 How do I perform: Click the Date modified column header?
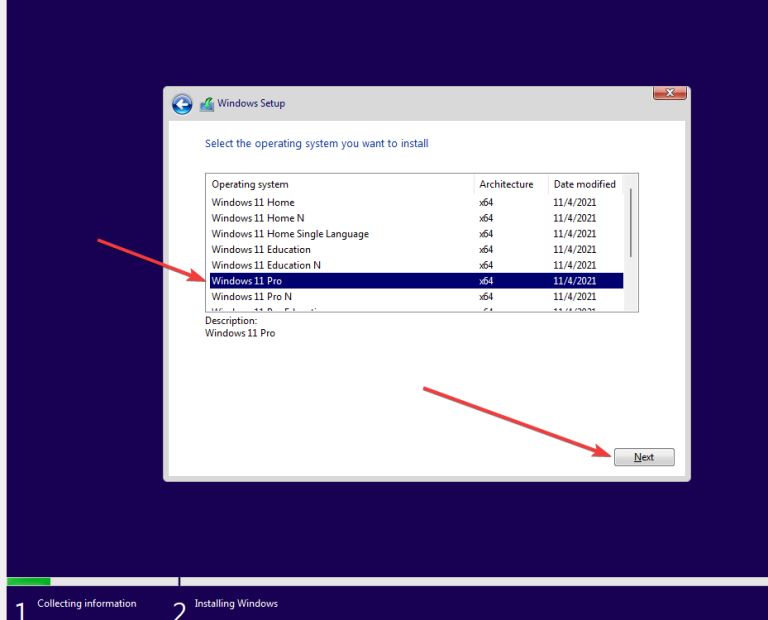coord(585,184)
